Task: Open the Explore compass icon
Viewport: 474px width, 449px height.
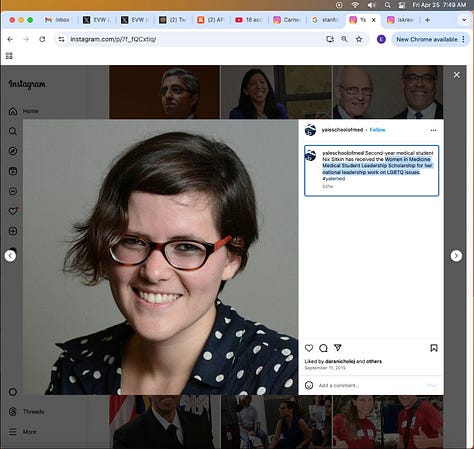Action: click(13, 151)
